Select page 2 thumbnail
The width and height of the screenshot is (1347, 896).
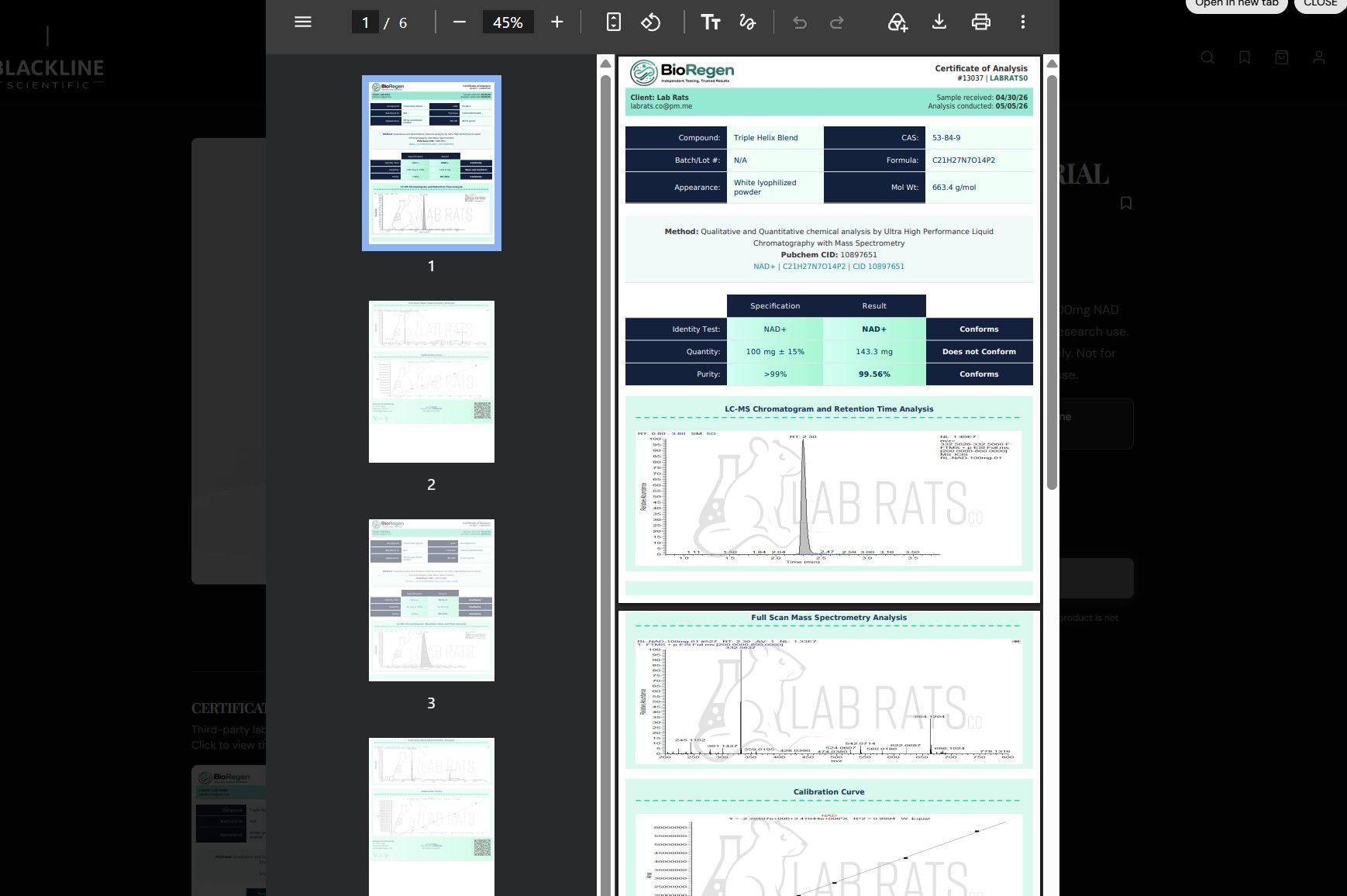432,381
